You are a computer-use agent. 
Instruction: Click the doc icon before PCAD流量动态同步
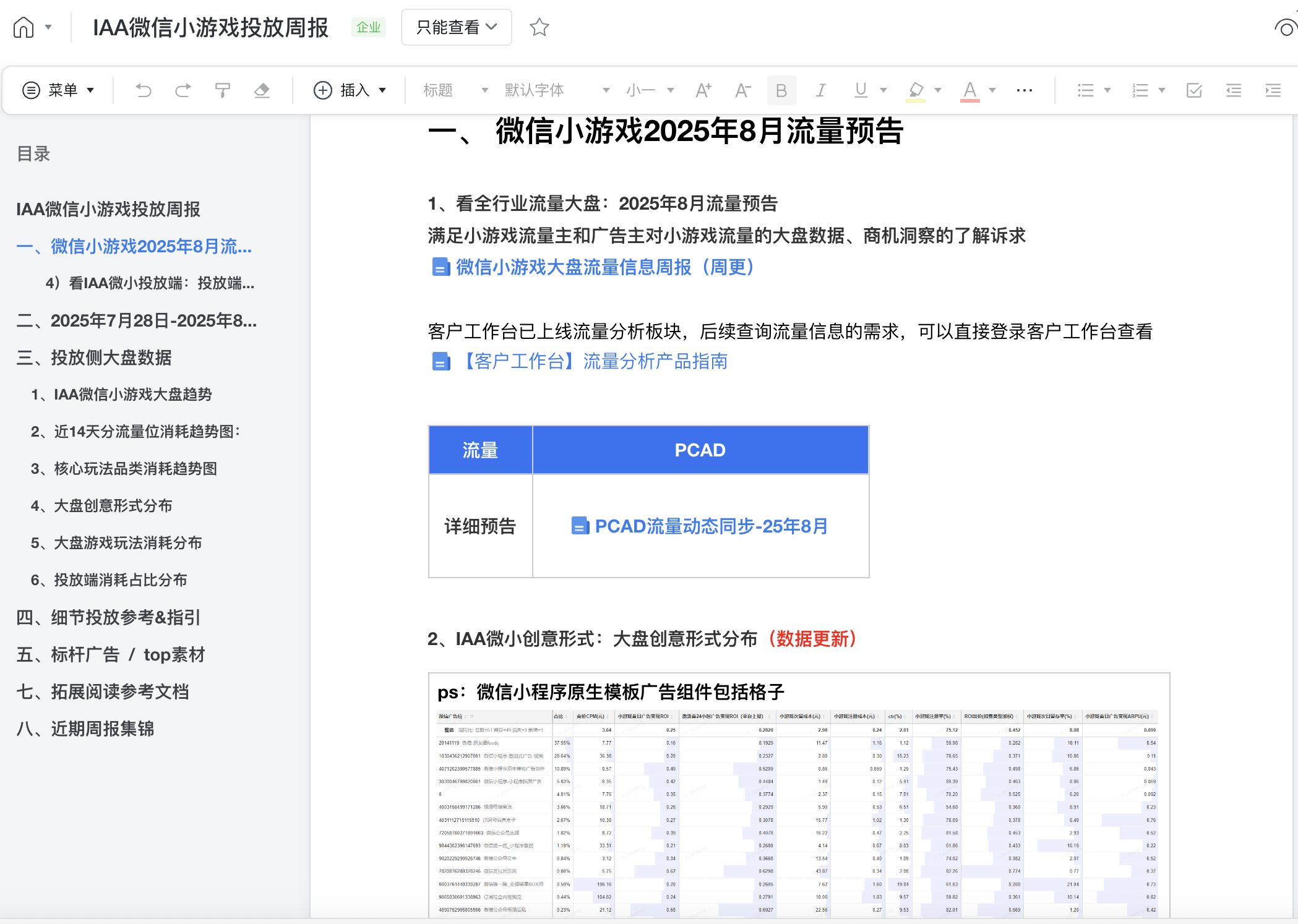[580, 526]
